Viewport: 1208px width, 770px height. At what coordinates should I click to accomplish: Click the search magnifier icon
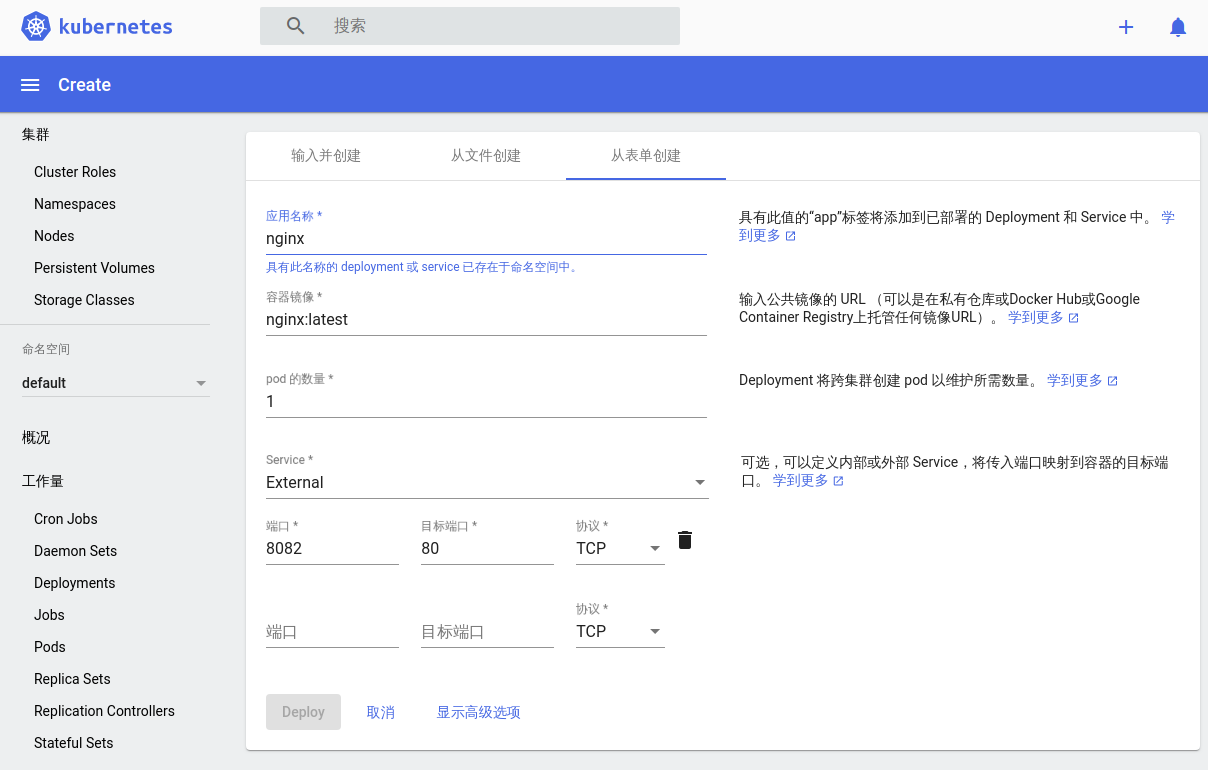click(x=295, y=26)
